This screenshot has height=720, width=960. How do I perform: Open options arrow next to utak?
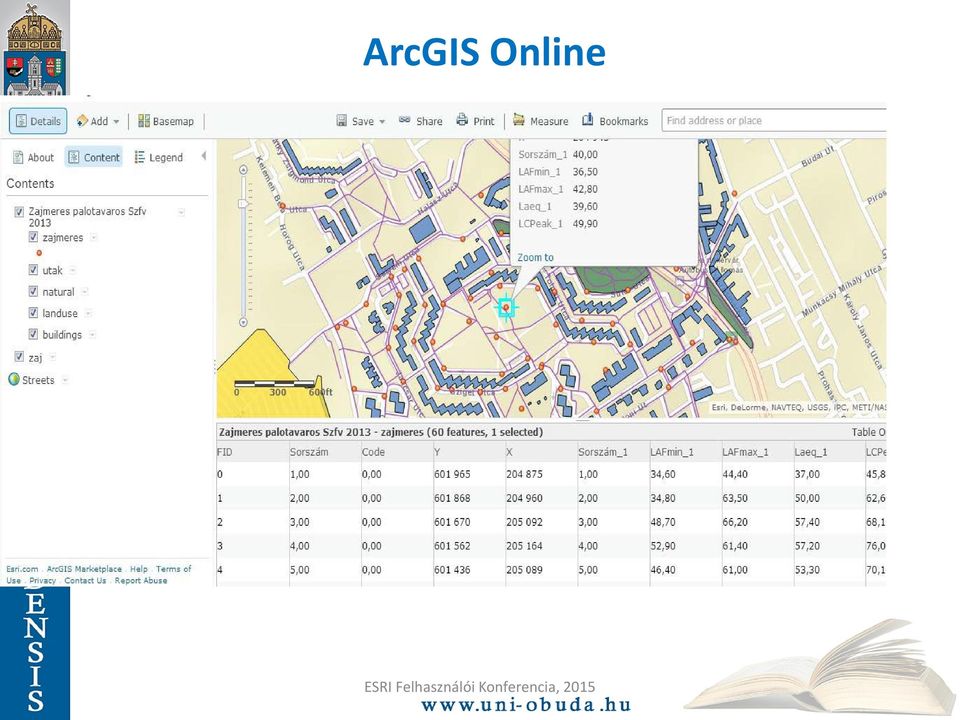[x=72, y=270]
